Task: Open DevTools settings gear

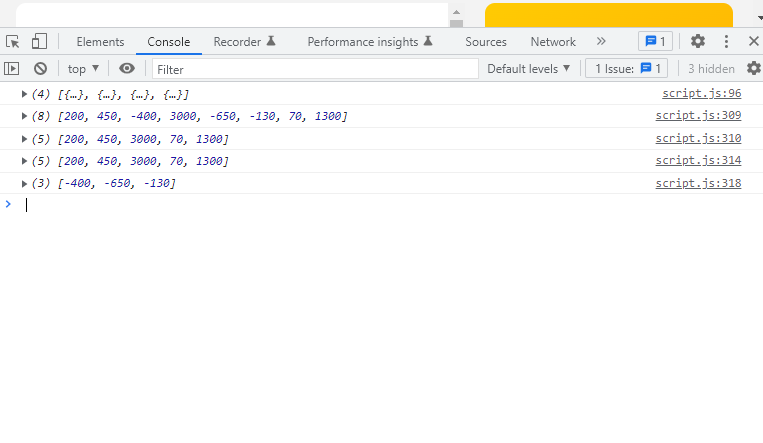Action: pyautogui.click(x=698, y=41)
